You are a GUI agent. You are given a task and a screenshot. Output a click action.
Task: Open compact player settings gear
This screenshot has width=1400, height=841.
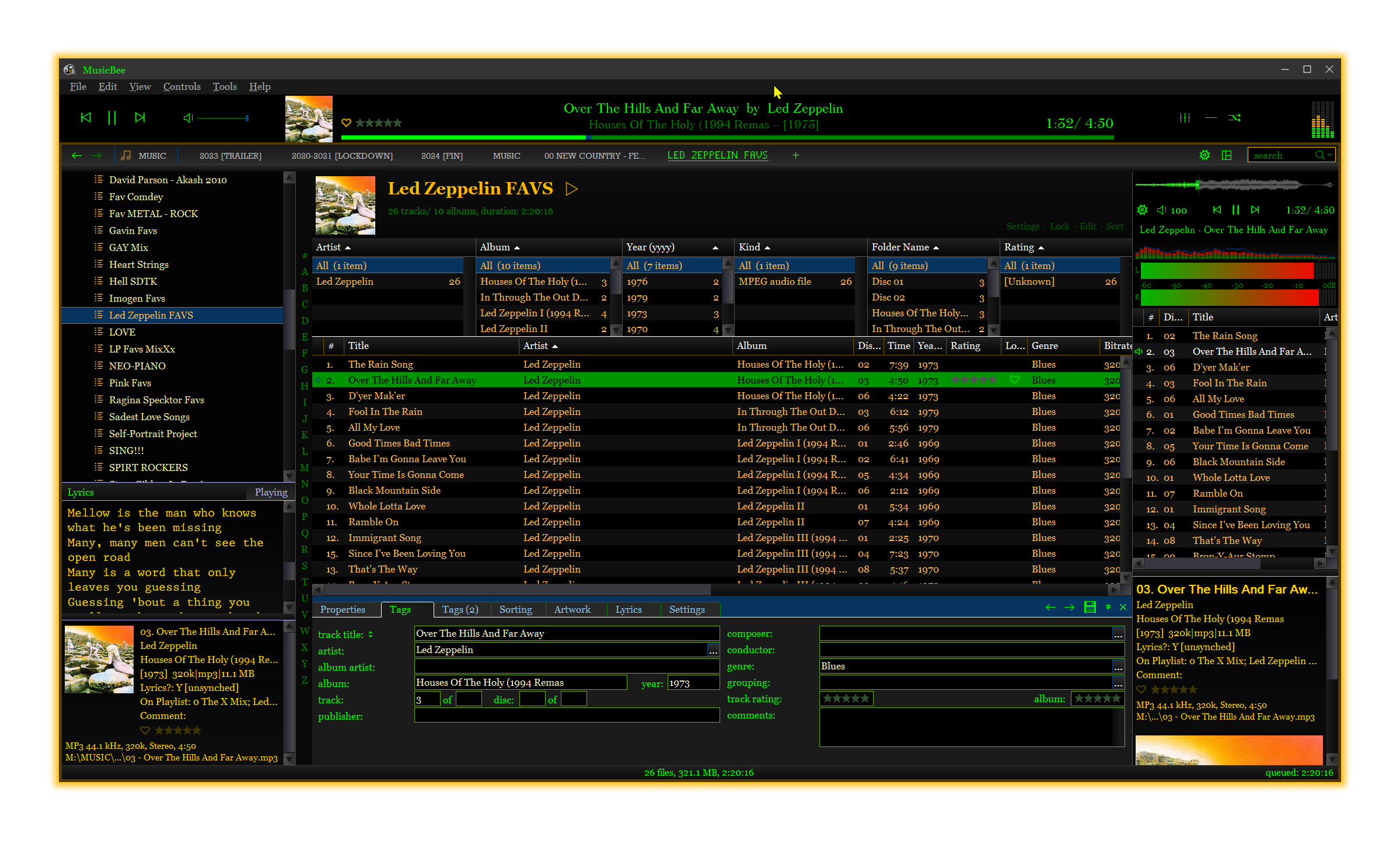pos(1142,210)
